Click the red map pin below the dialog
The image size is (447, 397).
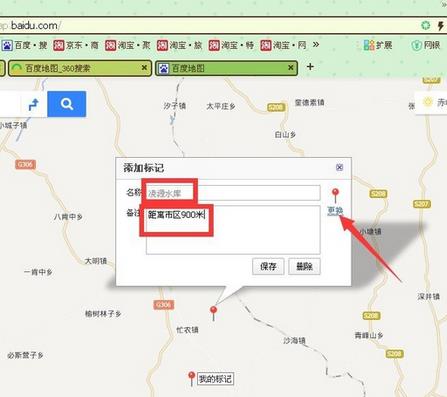pyautogui.click(x=214, y=313)
